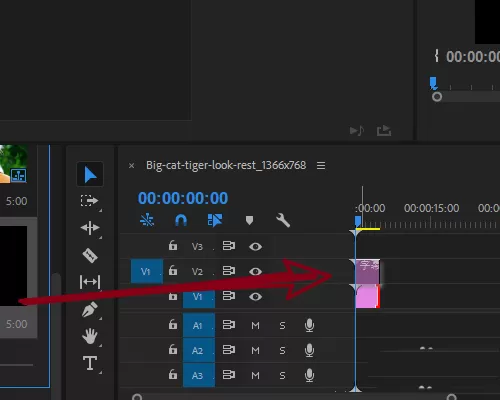
Task: Toggle Snap in Timeline magnet
Action: point(181,220)
